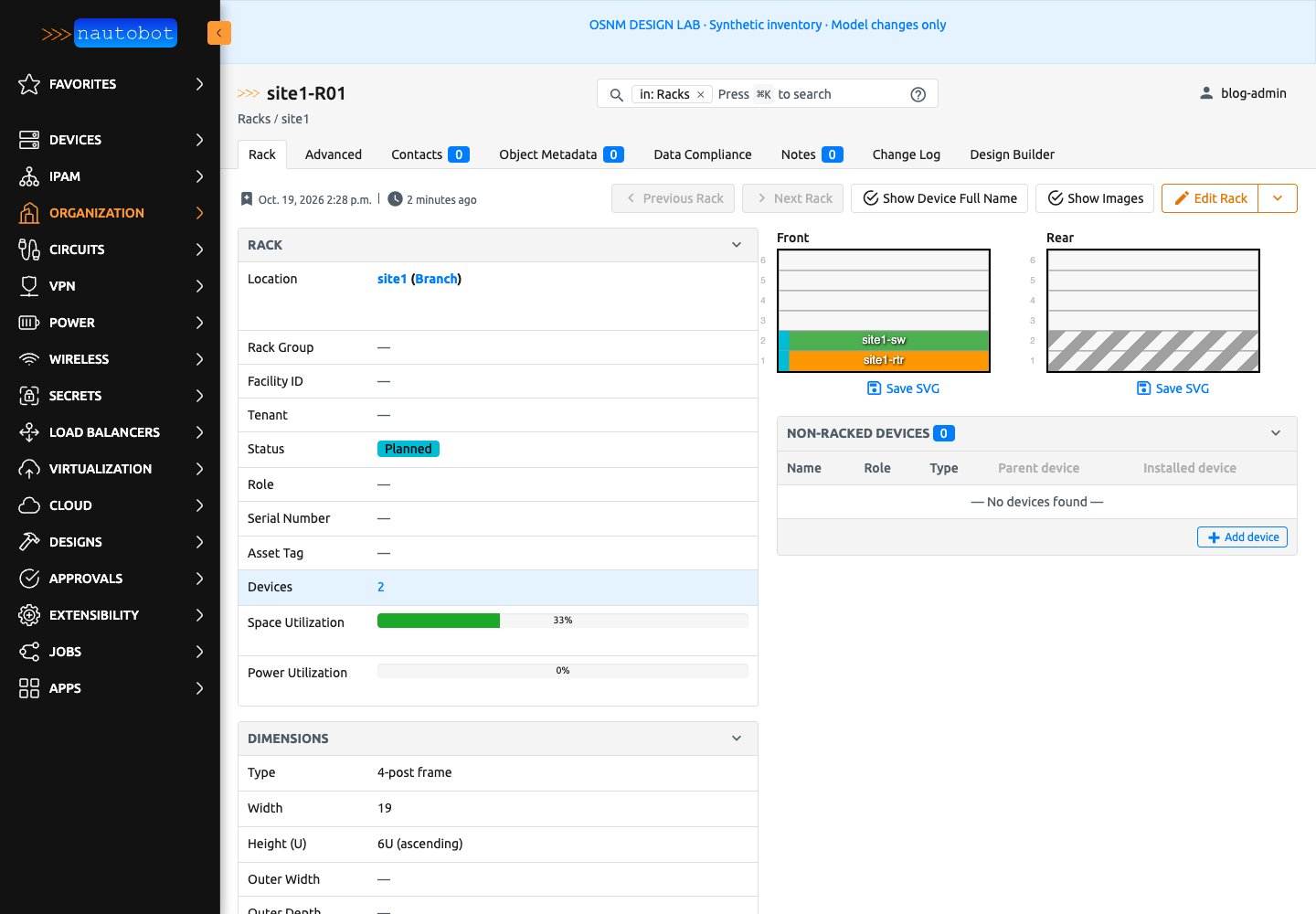Save the Front elevation SVG
The height and width of the screenshot is (914, 1316).
(x=903, y=388)
